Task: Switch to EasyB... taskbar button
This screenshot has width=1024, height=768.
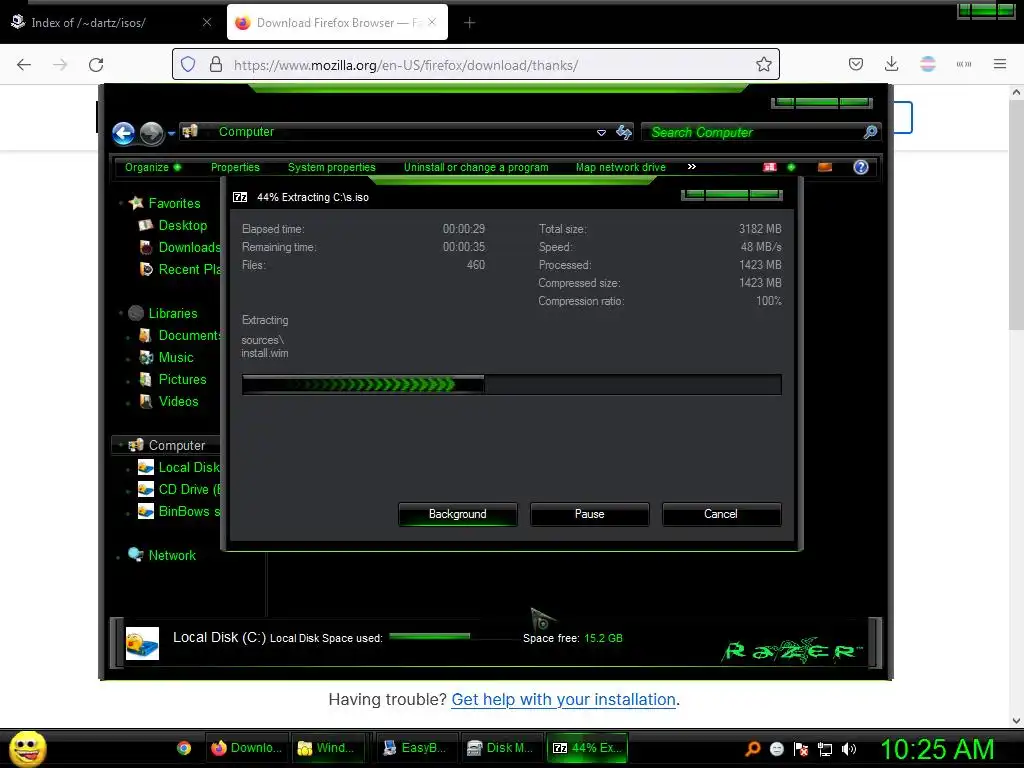Action: (x=416, y=748)
